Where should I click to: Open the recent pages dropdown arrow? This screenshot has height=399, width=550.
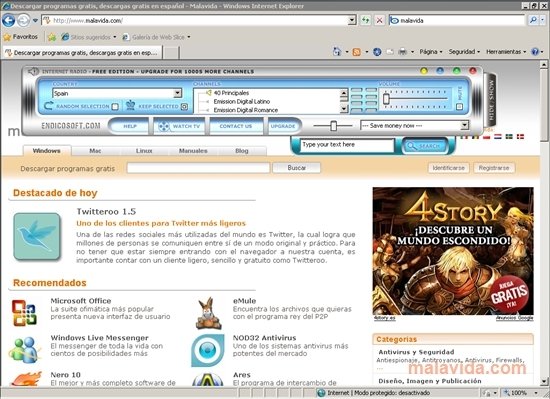(35, 21)
